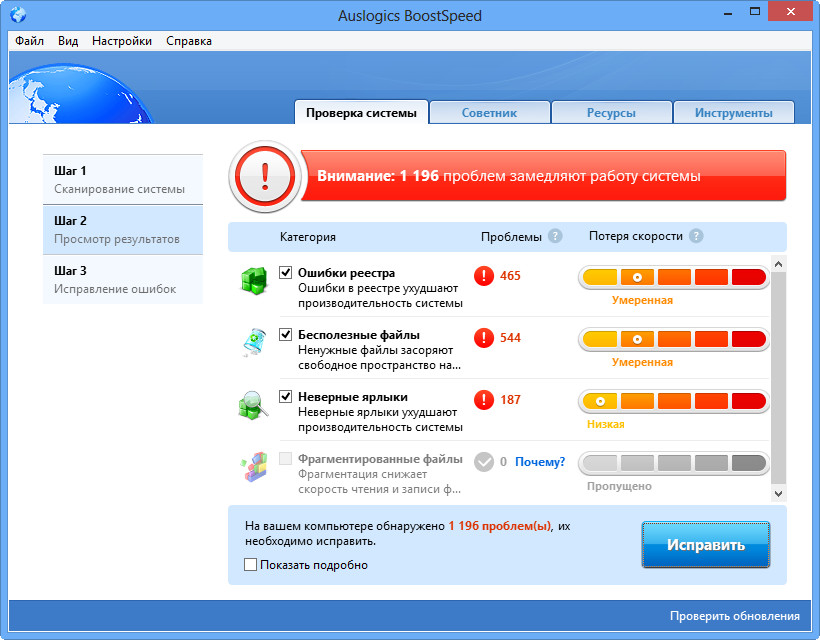Open the Вид menu
This screenshot has height=640, width=820.
click(x=68, y=41)
